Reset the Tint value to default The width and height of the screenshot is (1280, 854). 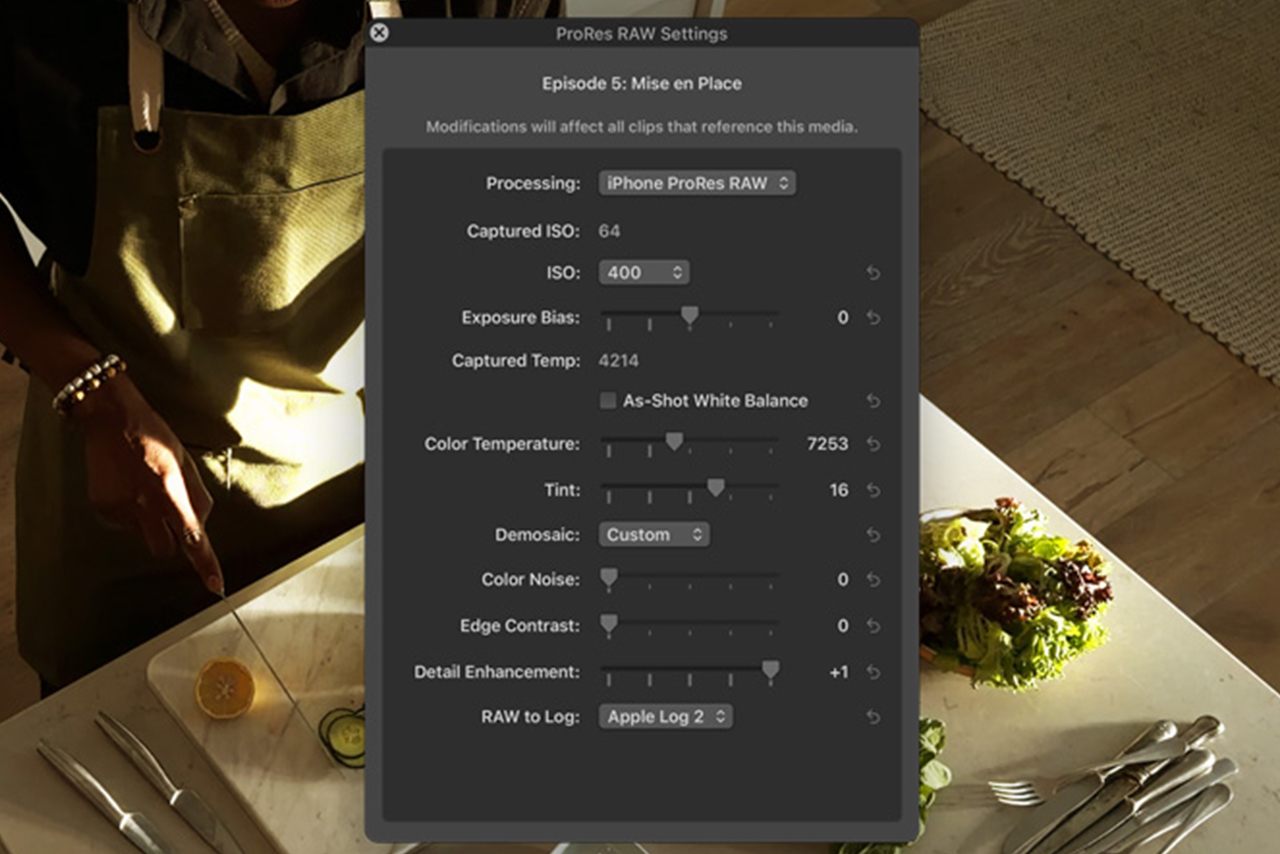pos(873,490)
